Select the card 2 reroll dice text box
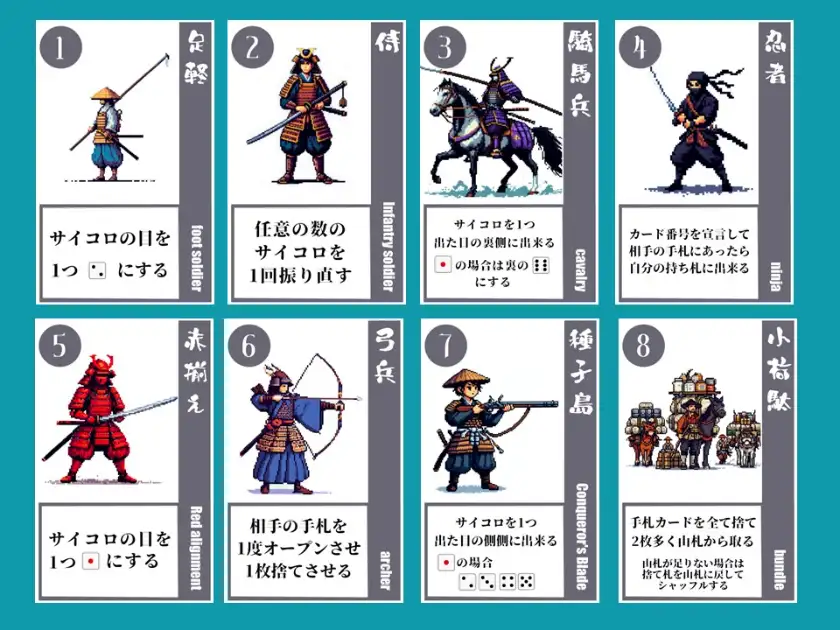Screen dimensions: 840x630 pos(300,253)
